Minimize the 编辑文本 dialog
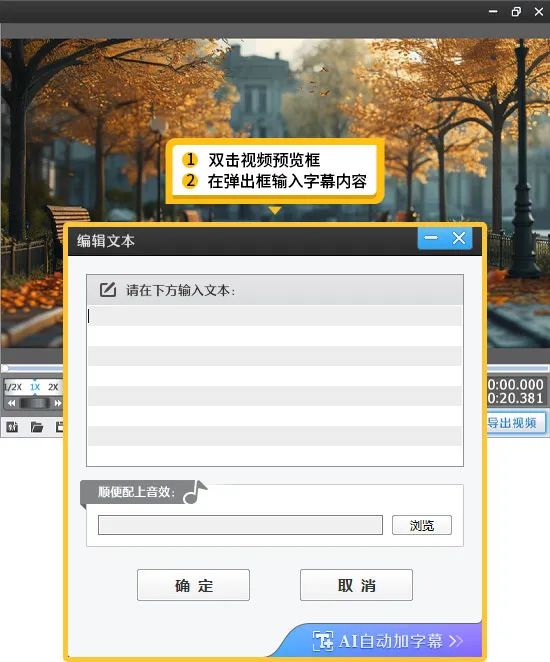550x662 pixels. point(431,238)
